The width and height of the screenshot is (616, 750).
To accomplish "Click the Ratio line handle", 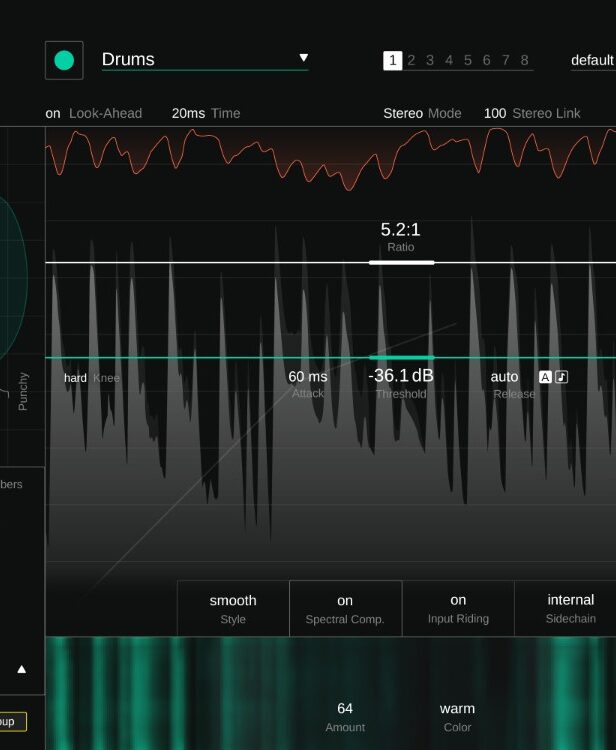I will click(x=401, y=262).
